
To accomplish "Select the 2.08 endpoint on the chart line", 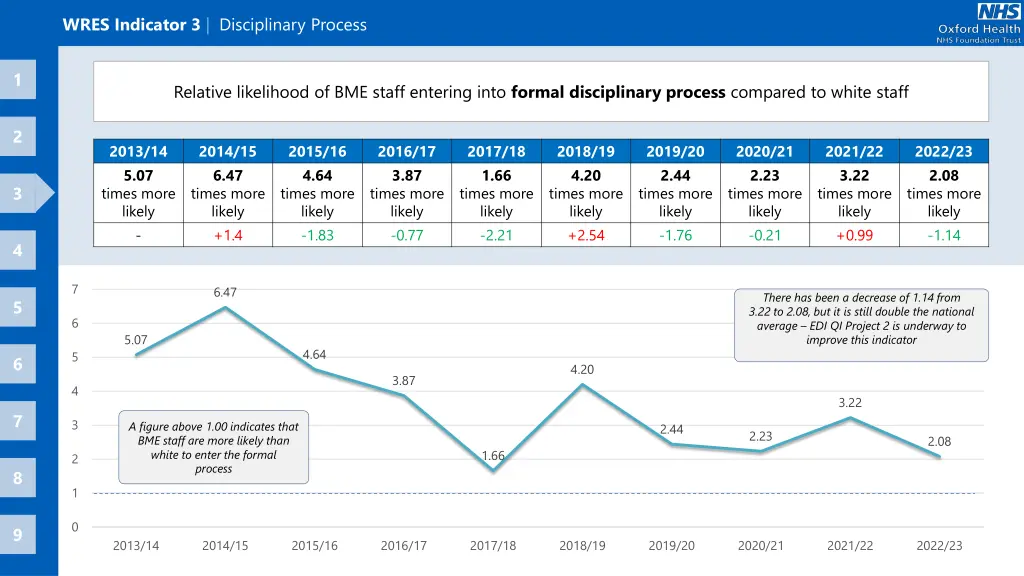I will coord(938,456).
